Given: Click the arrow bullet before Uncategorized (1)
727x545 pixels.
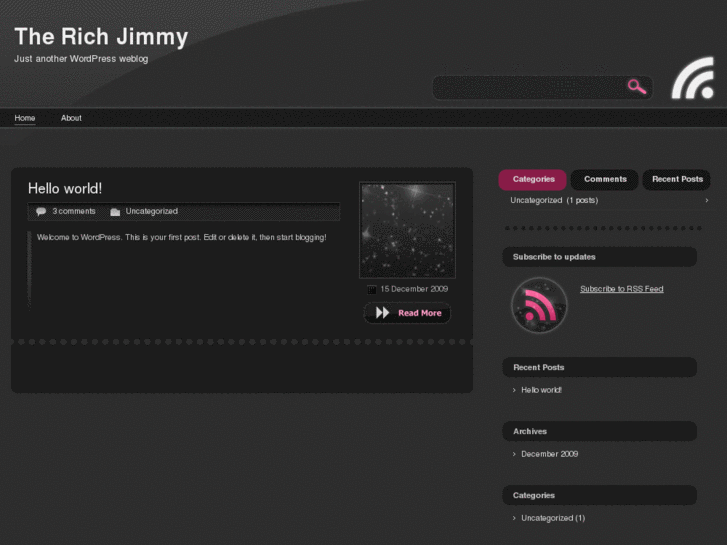Looking at the screenshot, I should (514, 518).
